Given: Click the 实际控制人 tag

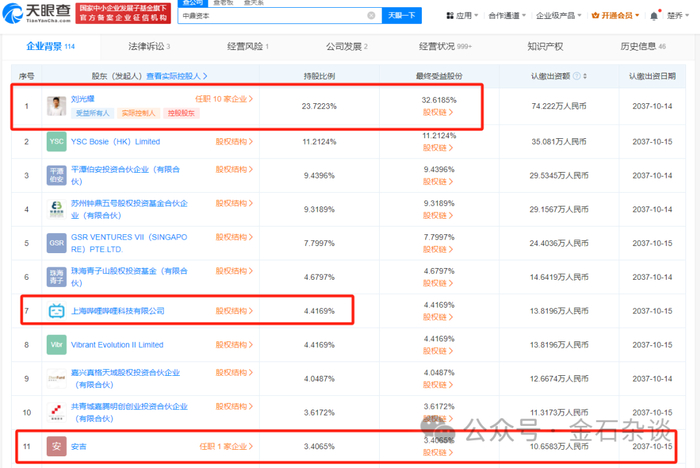Looking at the screenshot, I should 138,113.
